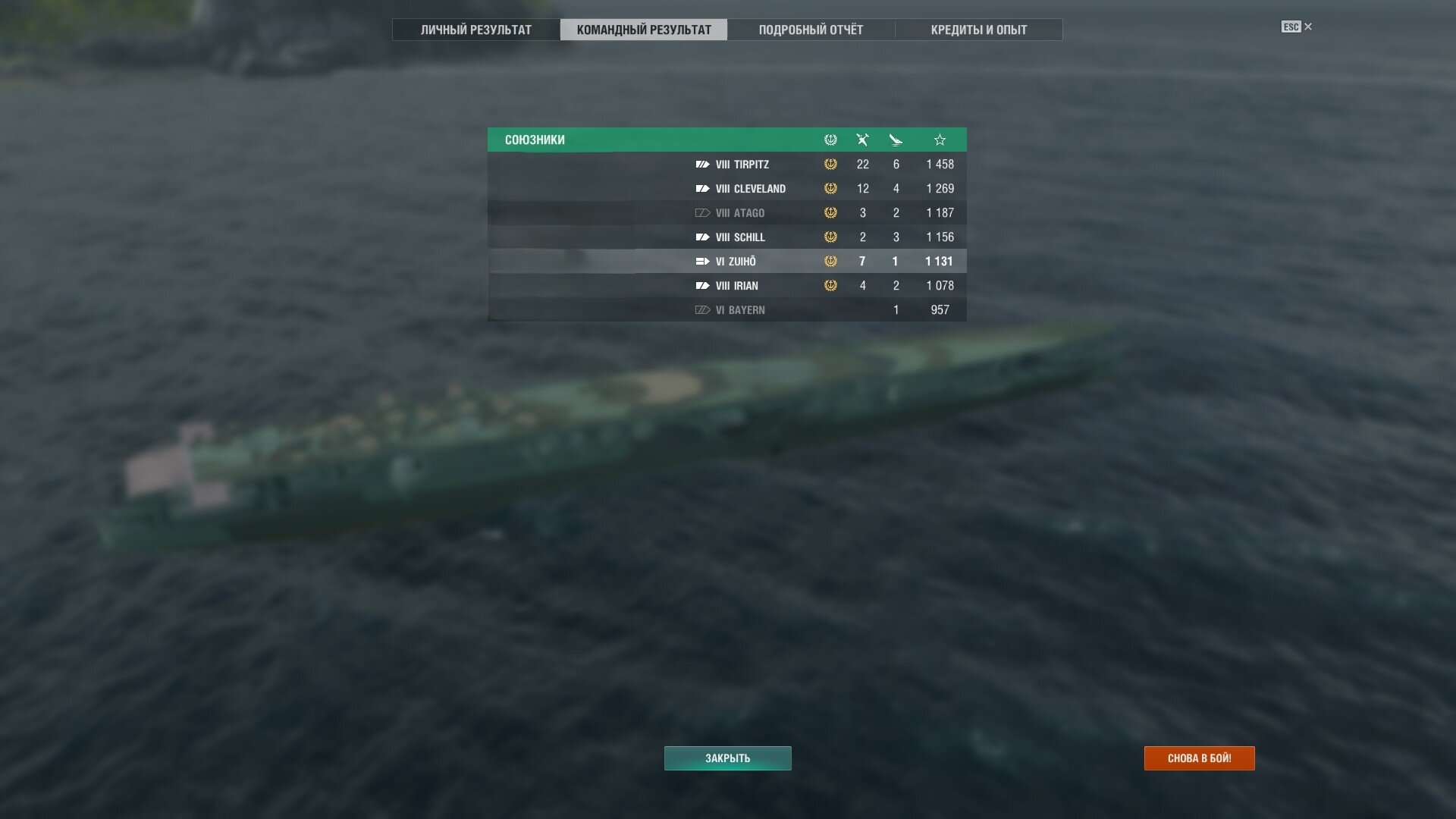Click the Bayern destroyed ship class icon
Screen dimensions: 1456x819
click(702, 310)
